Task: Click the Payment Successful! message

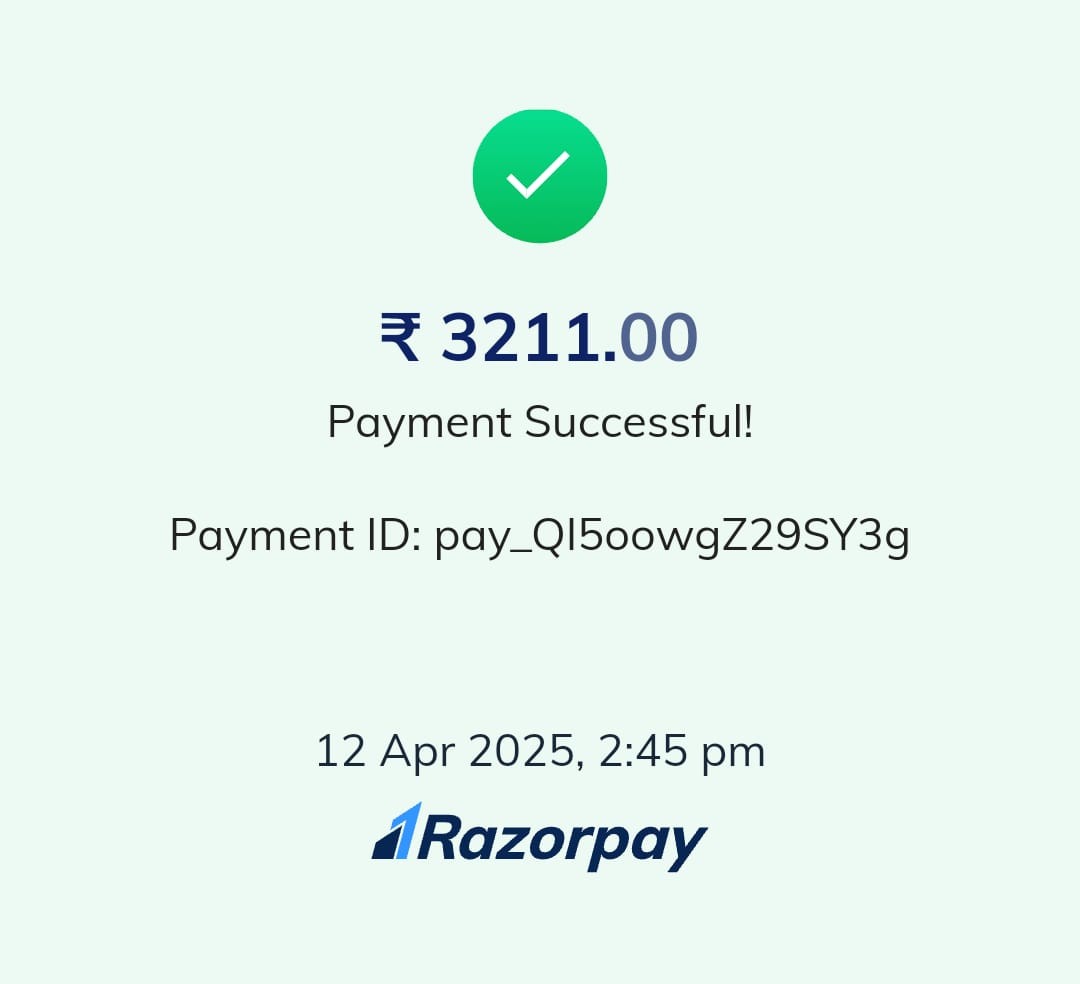Action: pyautogui.click(x=541, y=421)
